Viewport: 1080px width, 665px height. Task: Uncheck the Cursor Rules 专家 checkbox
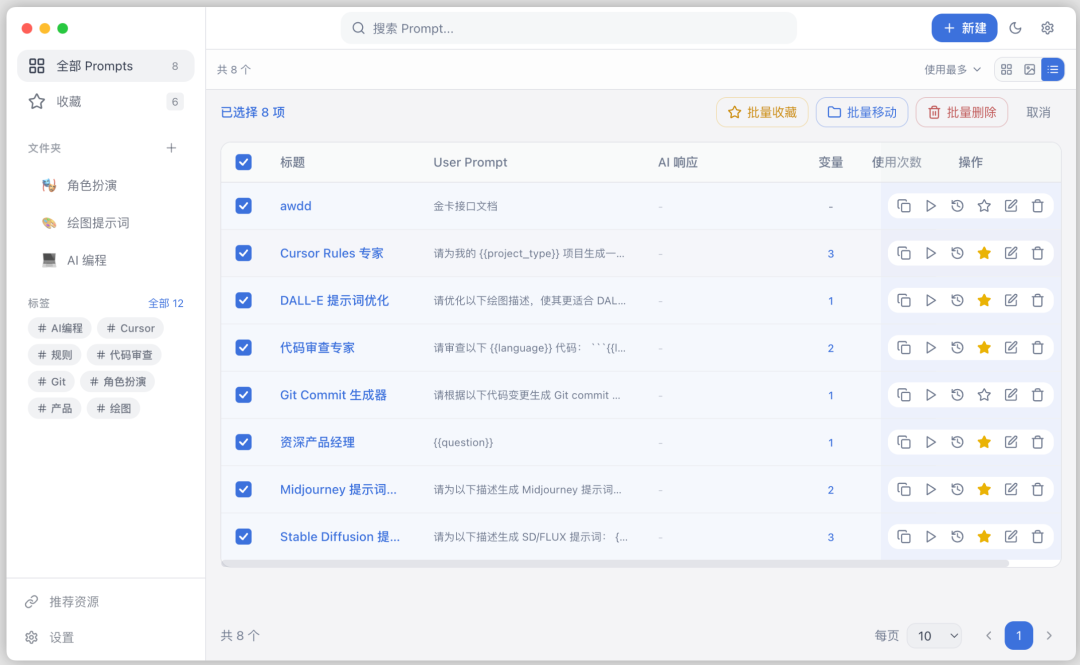(x=243, y=253)
